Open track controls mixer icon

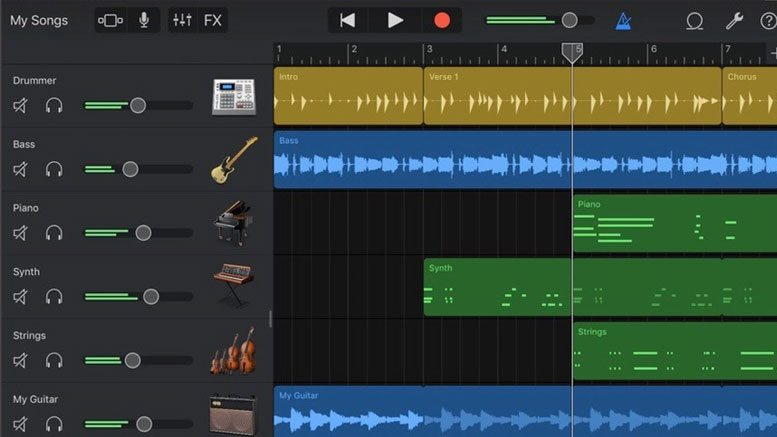pos(182,20)
